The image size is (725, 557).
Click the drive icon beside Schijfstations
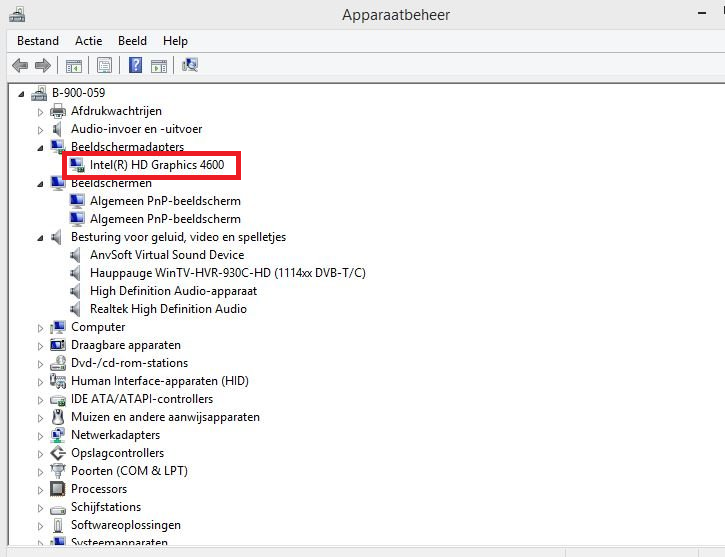[58, 509]
